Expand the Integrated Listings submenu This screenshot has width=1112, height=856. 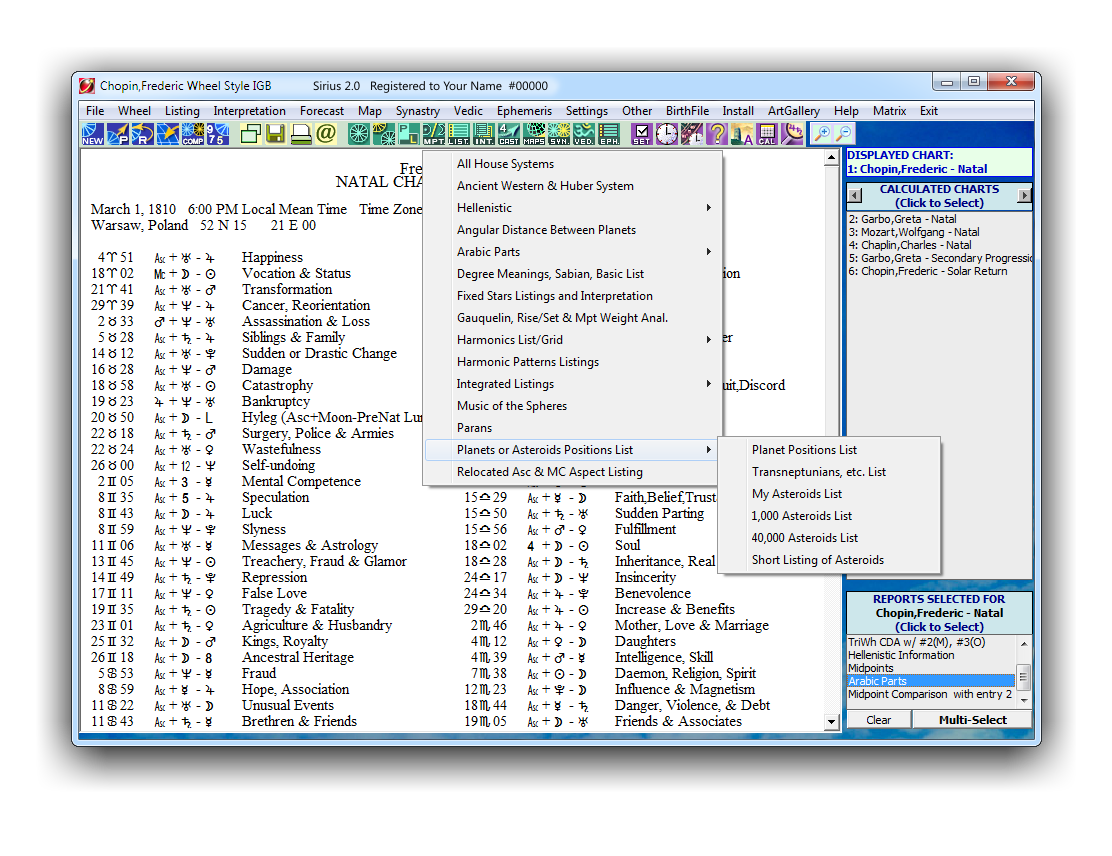point(573,384)
